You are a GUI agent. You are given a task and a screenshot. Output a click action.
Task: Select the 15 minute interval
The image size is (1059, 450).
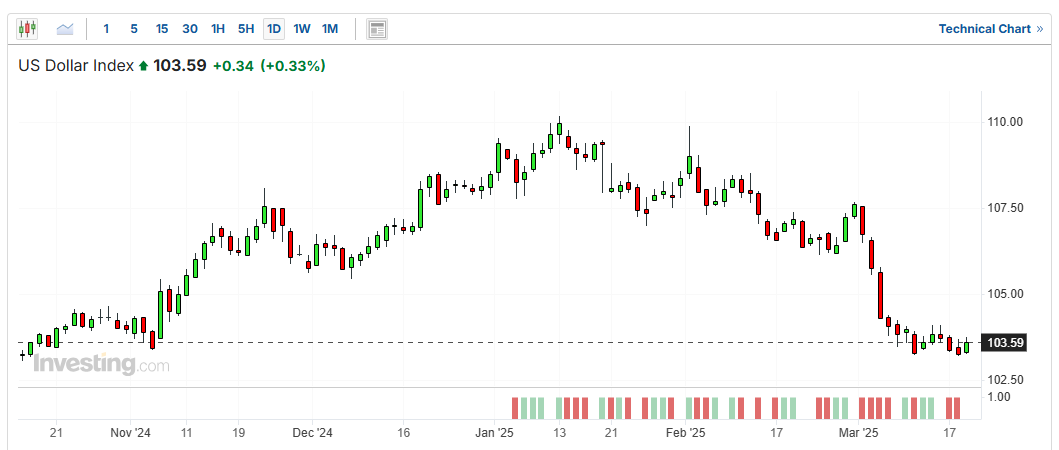161,28
